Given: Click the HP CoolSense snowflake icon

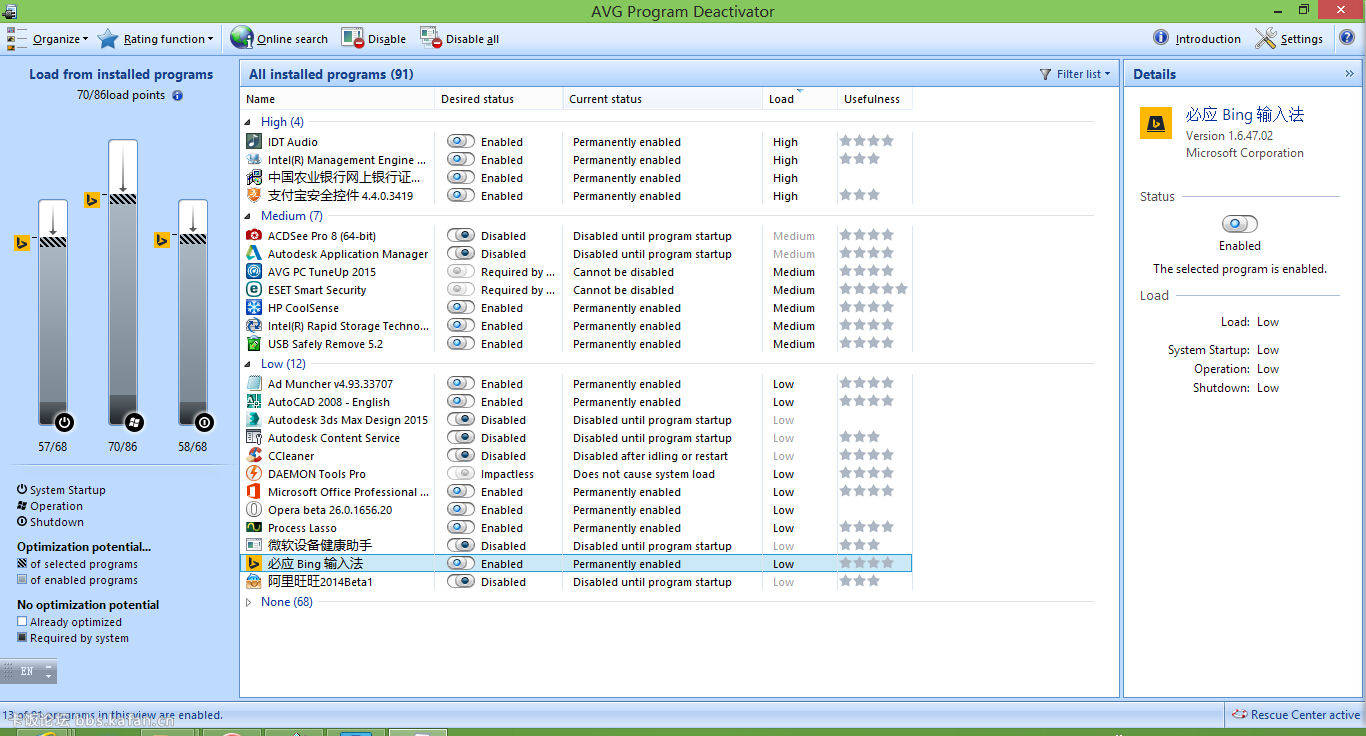Looking at the screenshot, I should pos(254,308).
